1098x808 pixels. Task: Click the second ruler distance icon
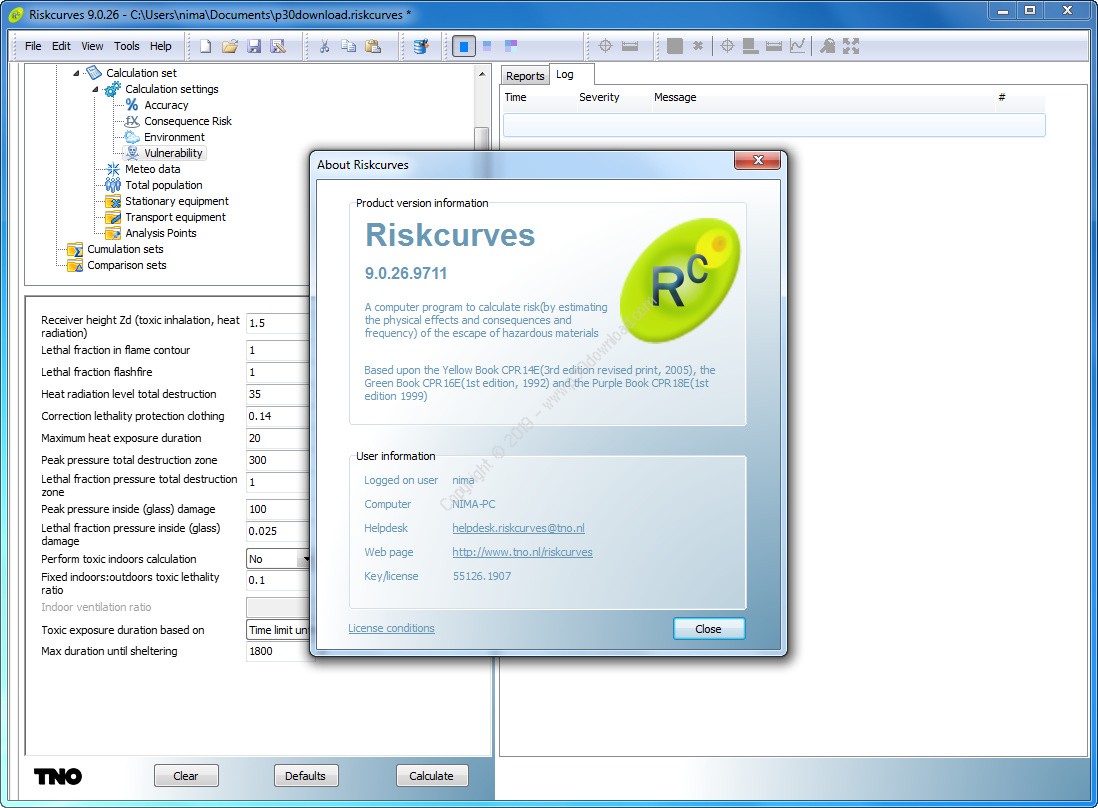774,46
